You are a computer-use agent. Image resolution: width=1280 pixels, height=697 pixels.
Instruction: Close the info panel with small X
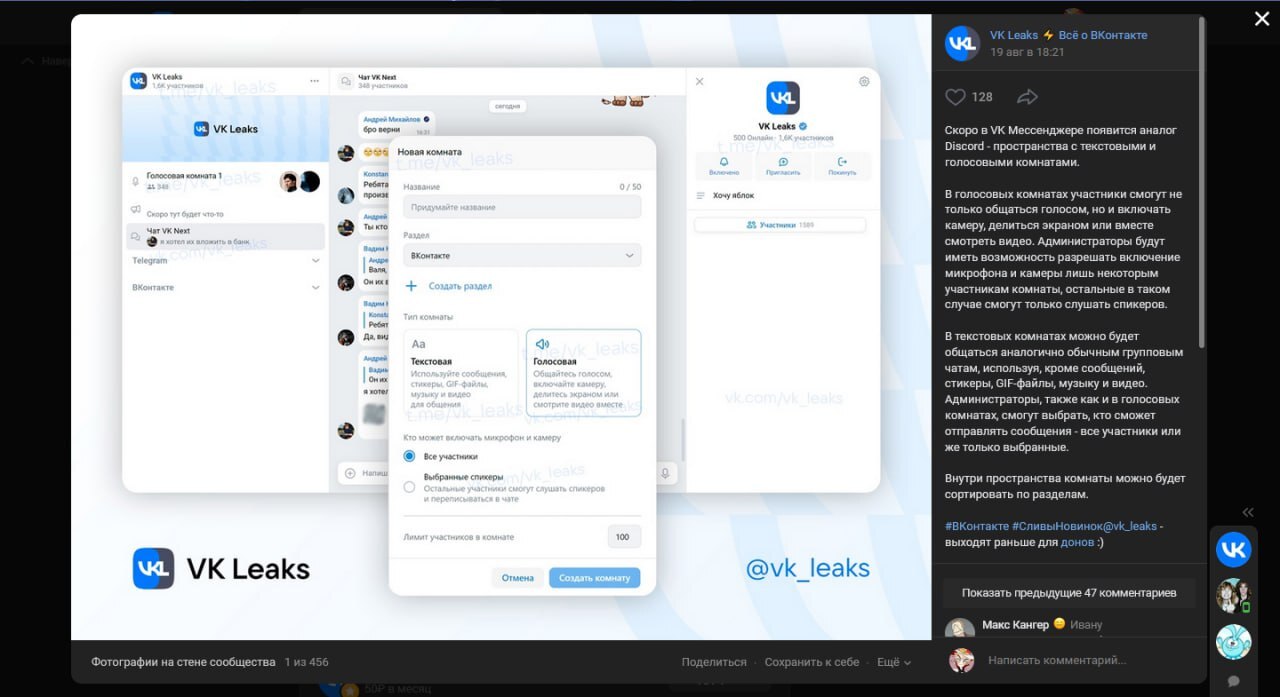699,82
